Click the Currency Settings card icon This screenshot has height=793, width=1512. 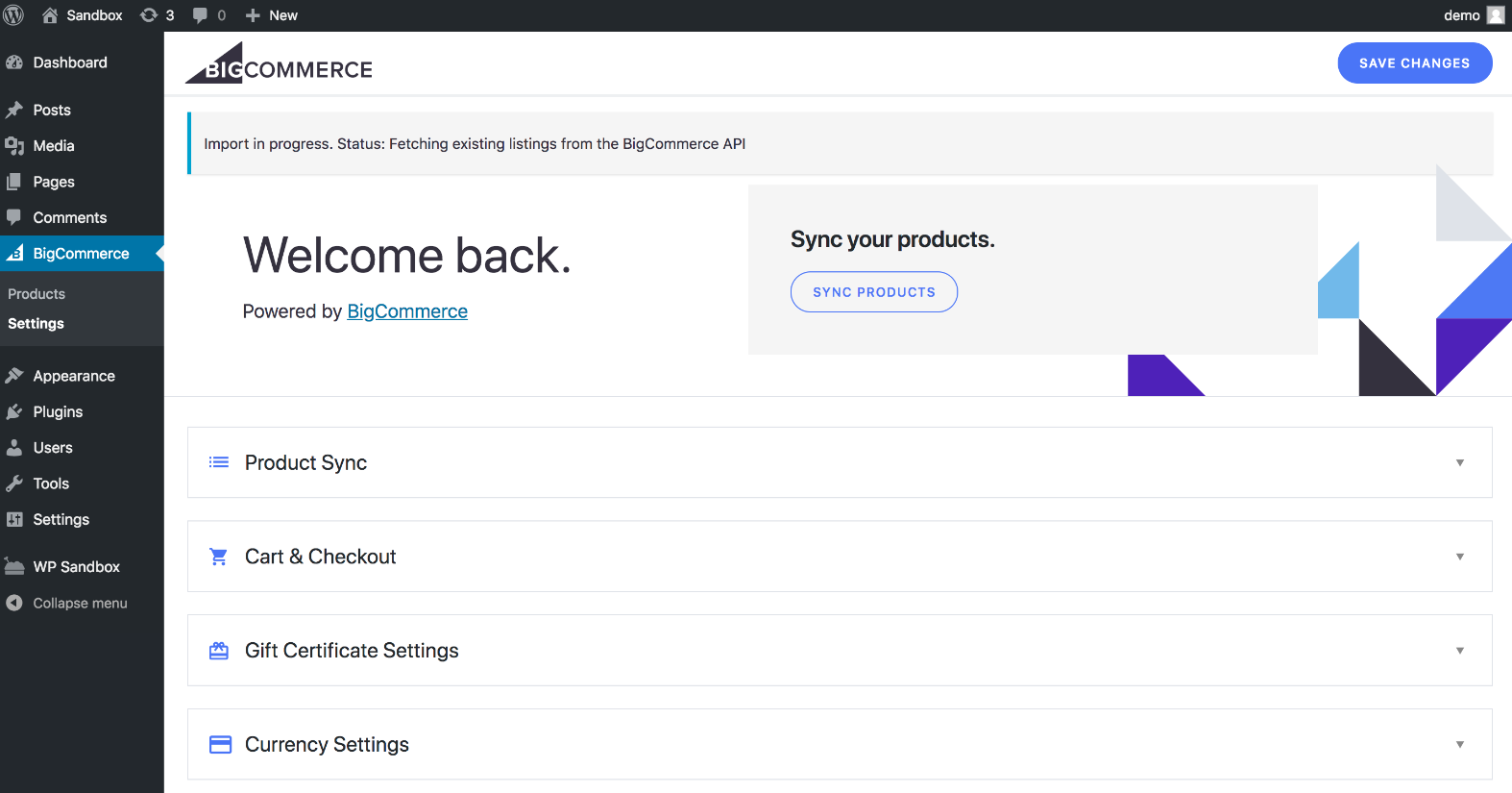220,745
